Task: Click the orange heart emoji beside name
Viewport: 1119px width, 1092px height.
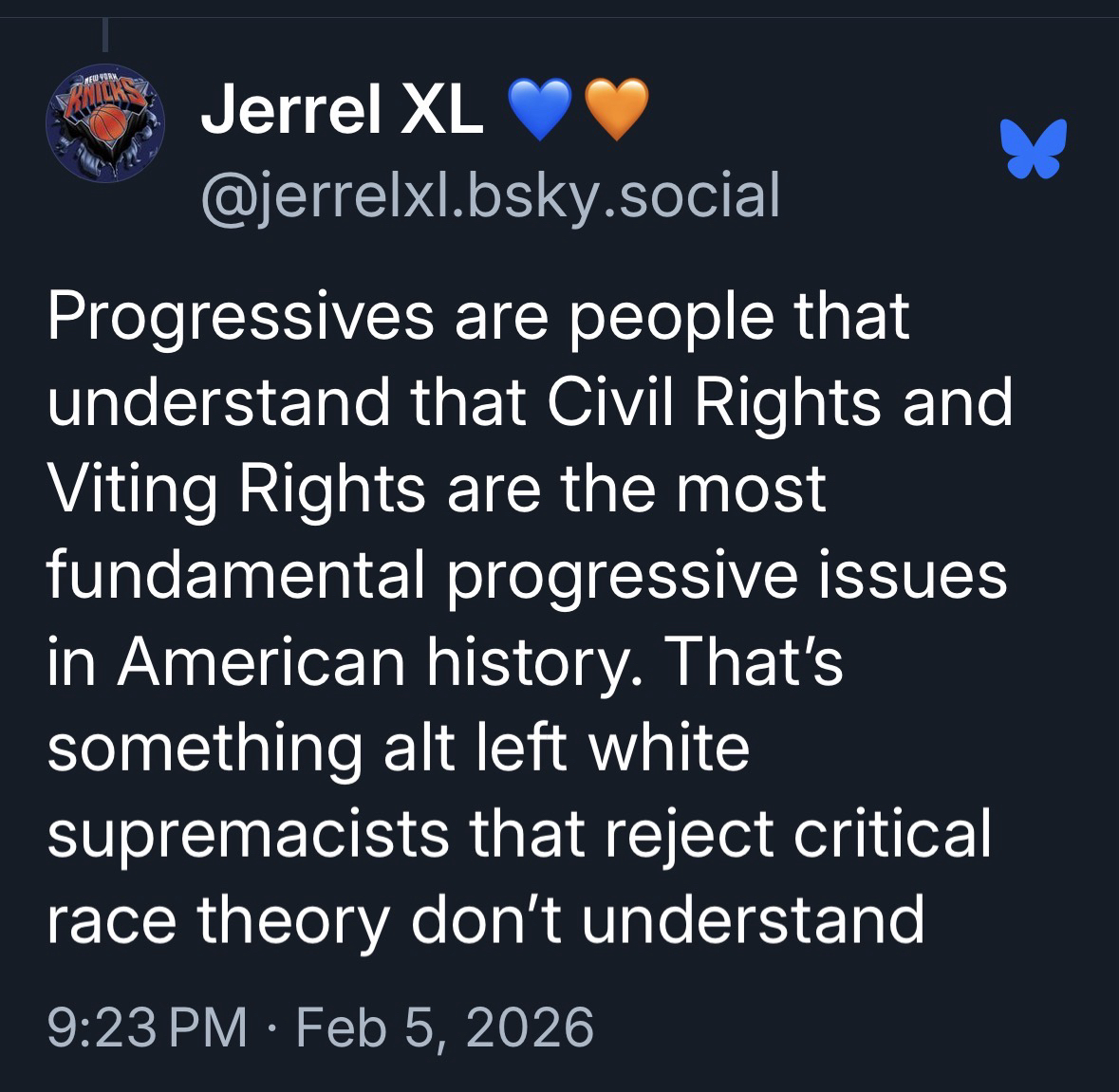Action: tap(616, 110)
